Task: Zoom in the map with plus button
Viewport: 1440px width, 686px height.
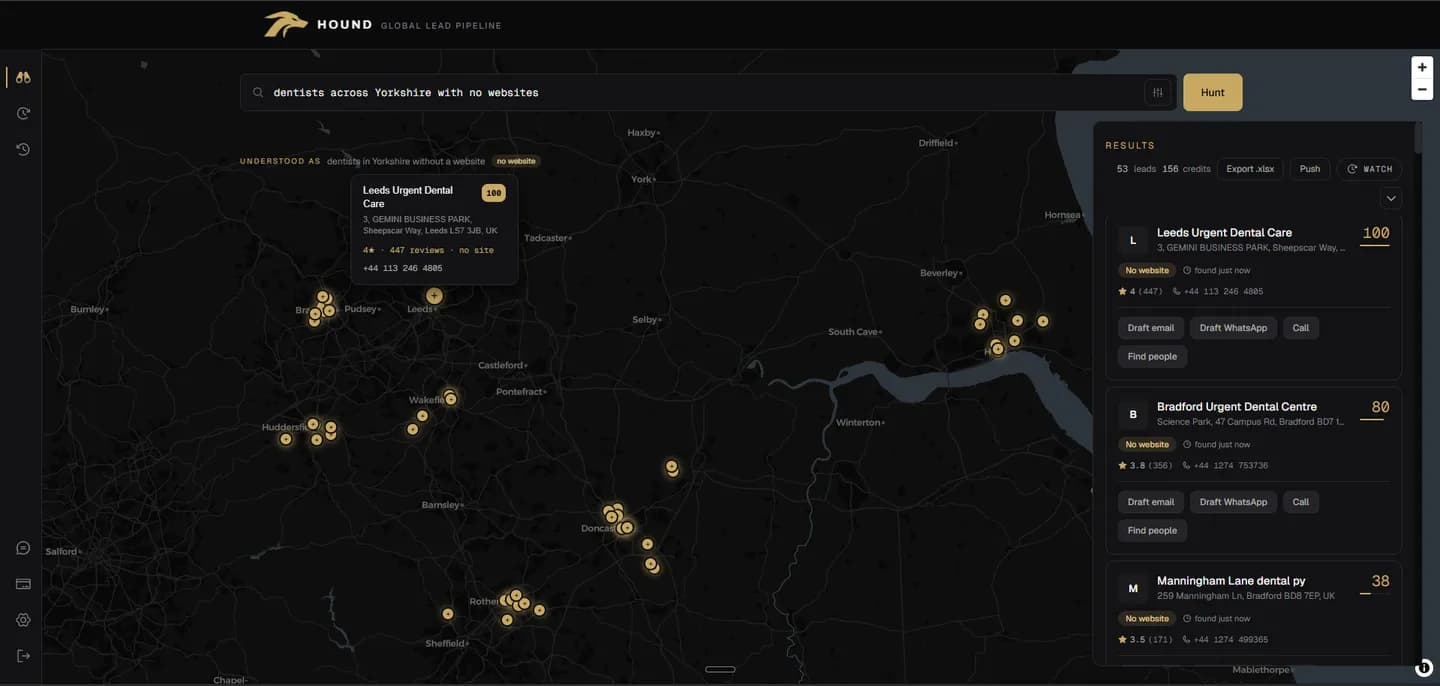Action: [x=1422, y=67]
